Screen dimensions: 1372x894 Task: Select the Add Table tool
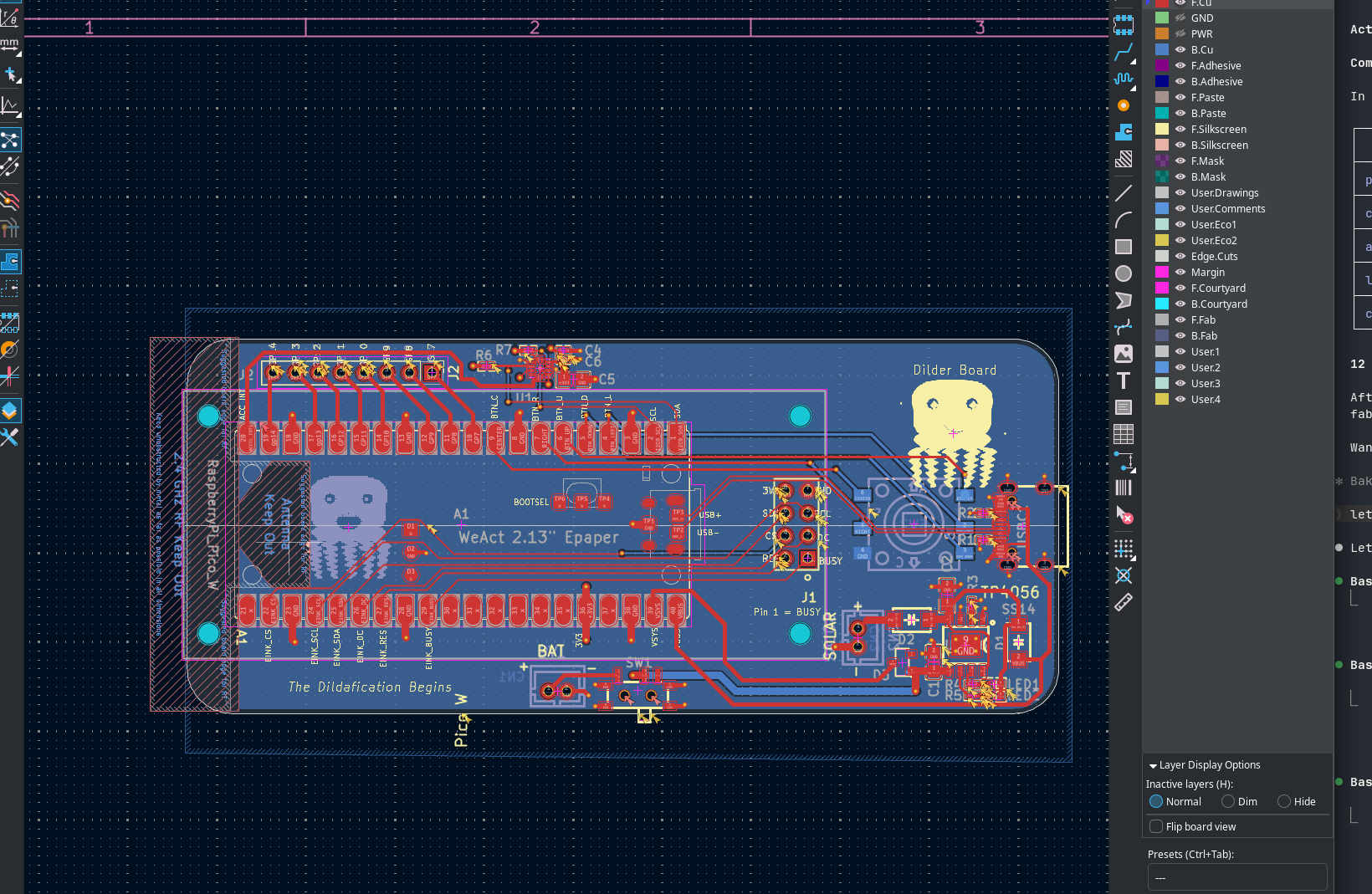1124,434
